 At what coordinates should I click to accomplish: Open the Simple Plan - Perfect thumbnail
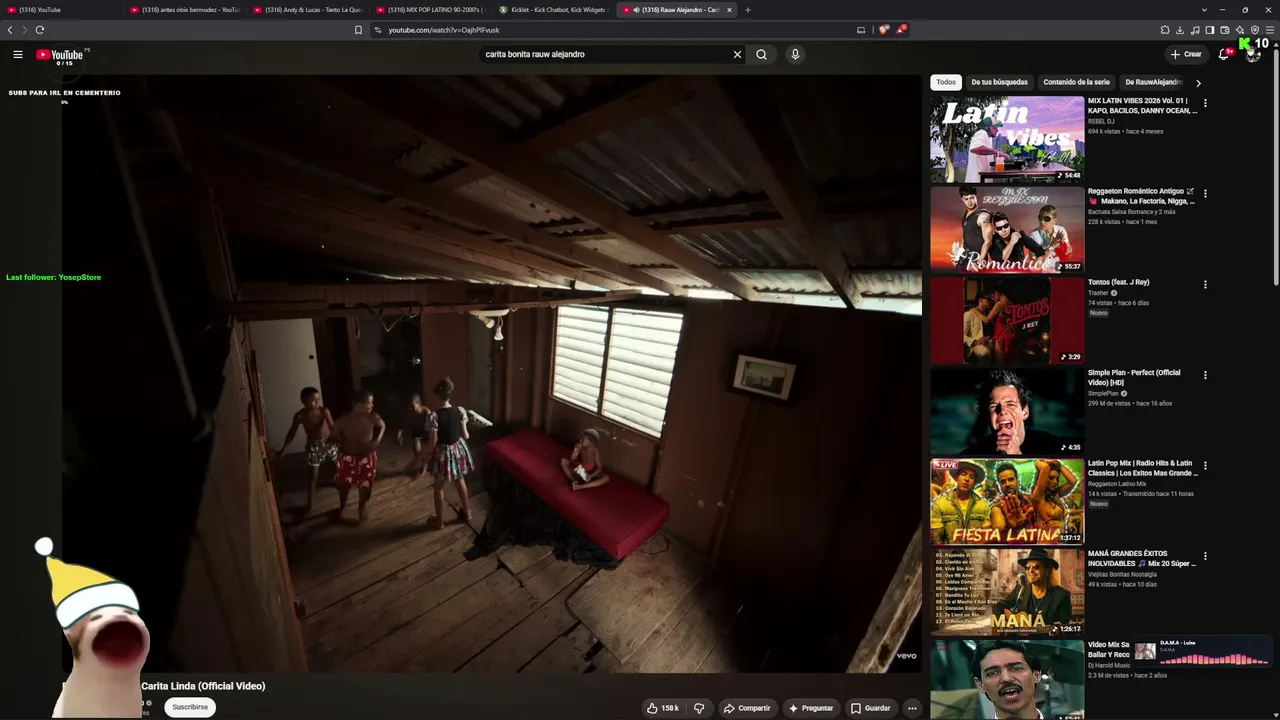1007,410
